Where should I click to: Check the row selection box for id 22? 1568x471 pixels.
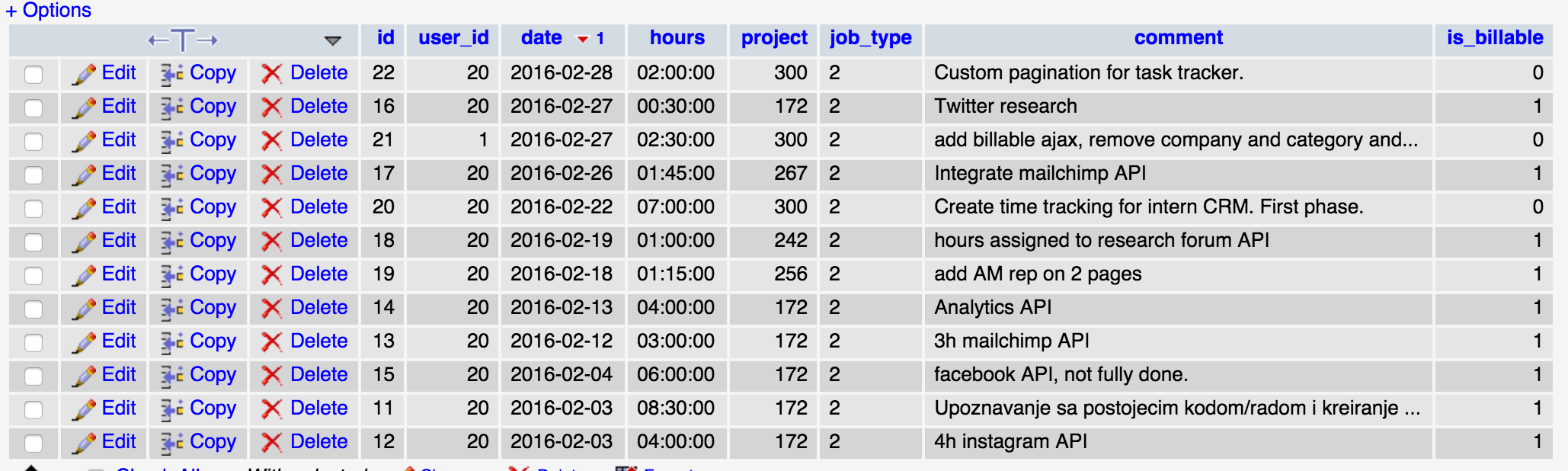pos(34,73)
